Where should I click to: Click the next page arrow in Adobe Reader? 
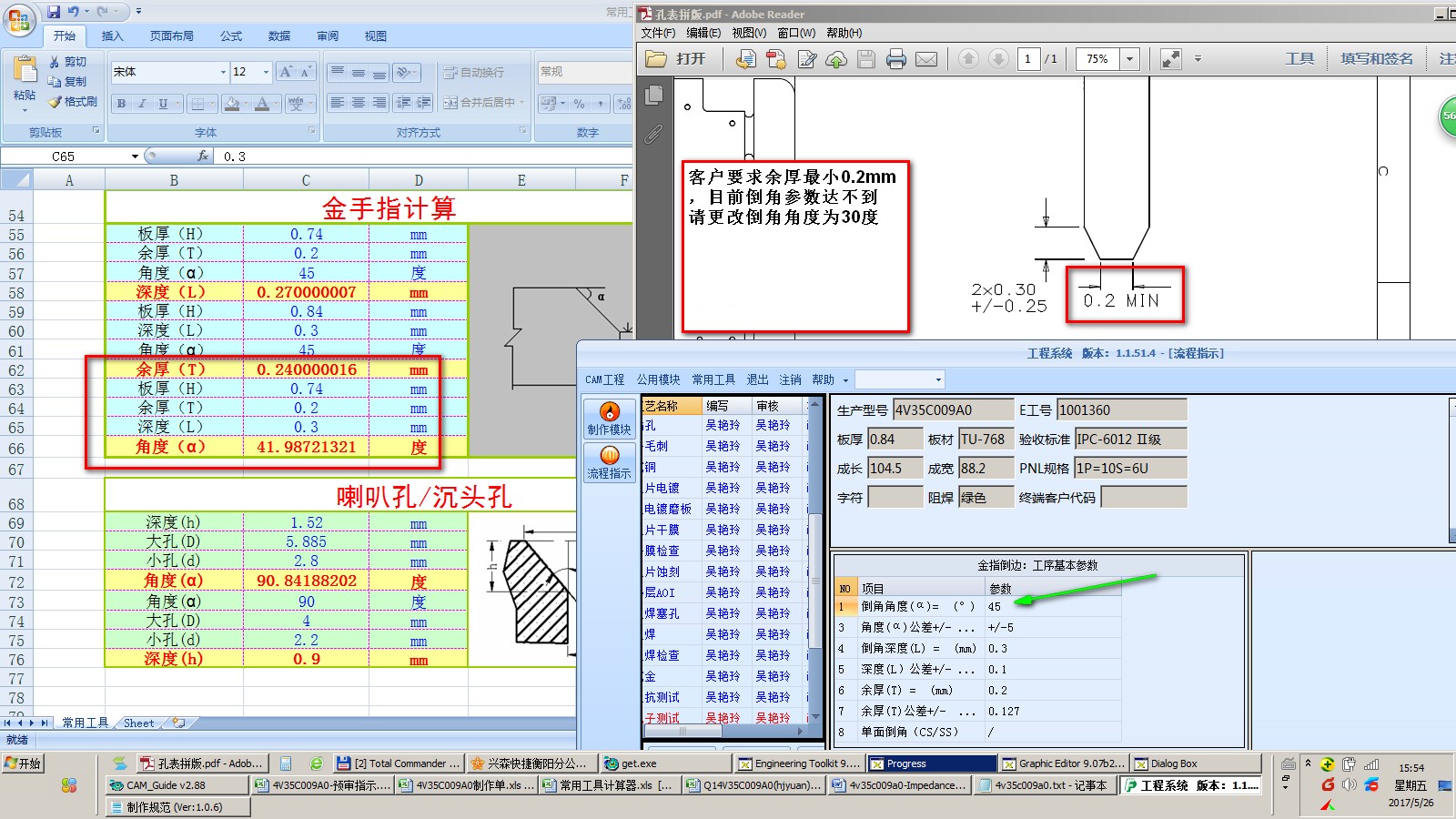pos(998,59)
